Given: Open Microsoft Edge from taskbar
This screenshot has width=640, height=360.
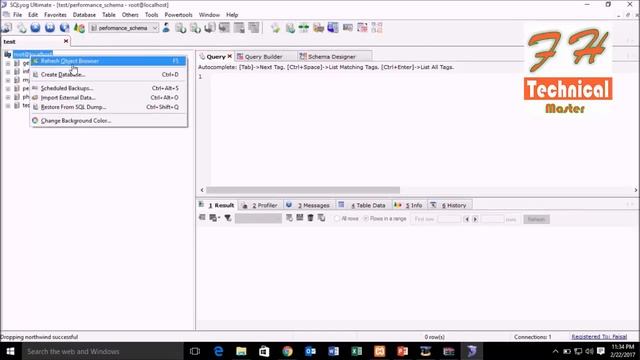Looking at the screenshot, I should (218, 351).
